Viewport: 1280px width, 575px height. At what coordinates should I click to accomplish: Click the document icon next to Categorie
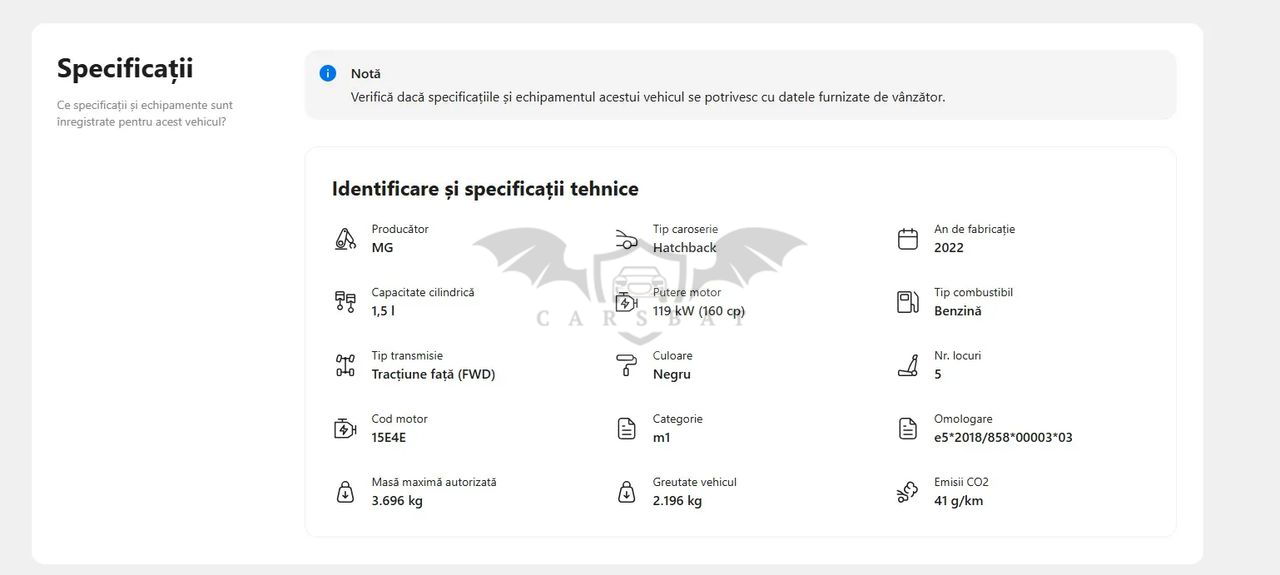click(x=626, y=429)
